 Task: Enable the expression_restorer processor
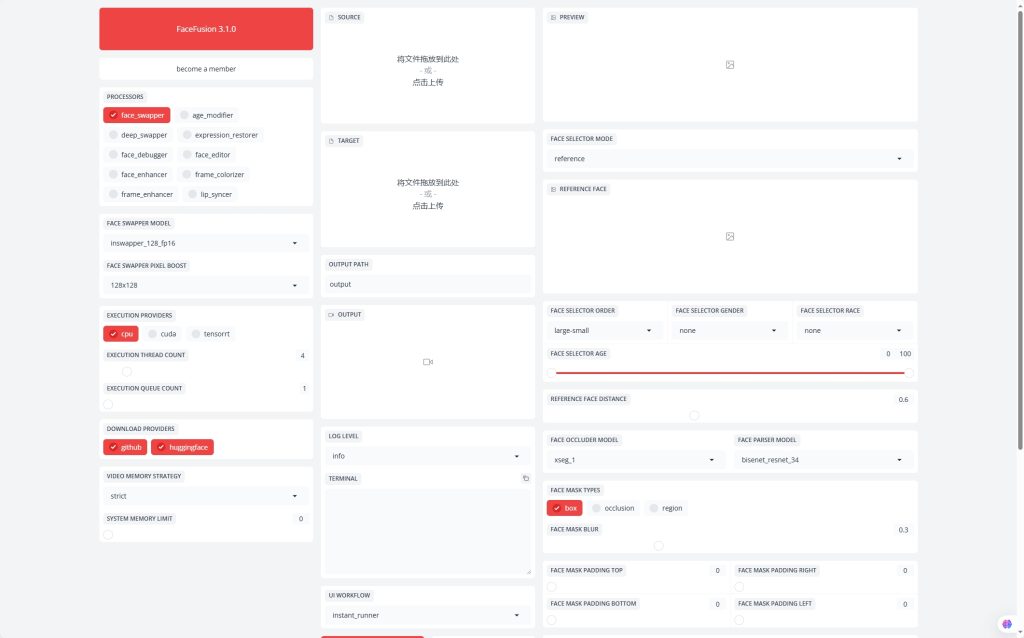click(220, 135)
